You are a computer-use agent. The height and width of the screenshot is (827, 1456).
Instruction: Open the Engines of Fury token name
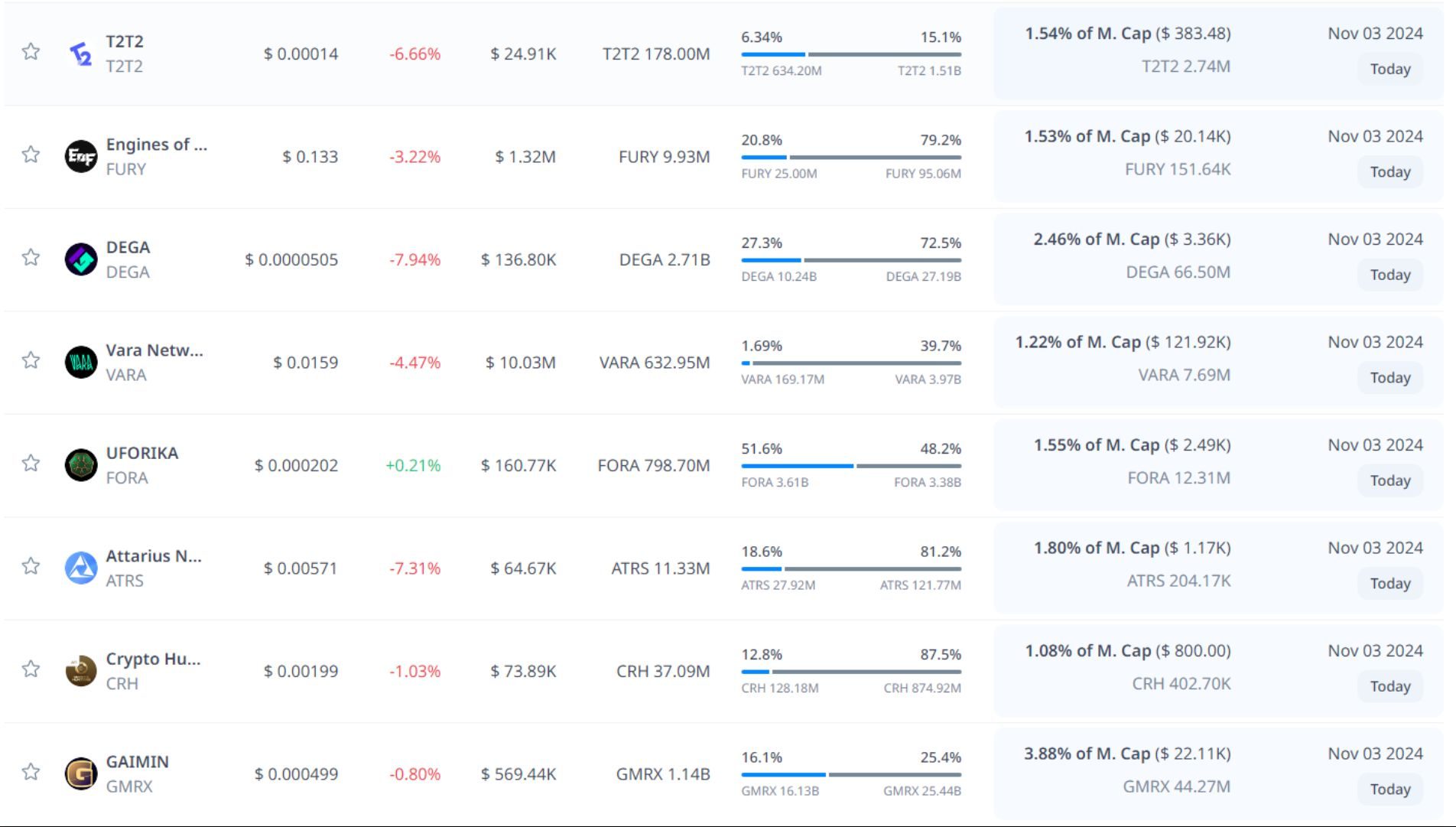tap(156, 145)
